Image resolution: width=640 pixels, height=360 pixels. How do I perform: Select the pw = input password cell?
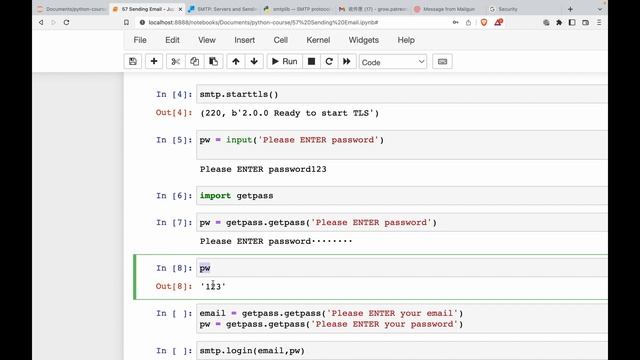pos(402,145)
